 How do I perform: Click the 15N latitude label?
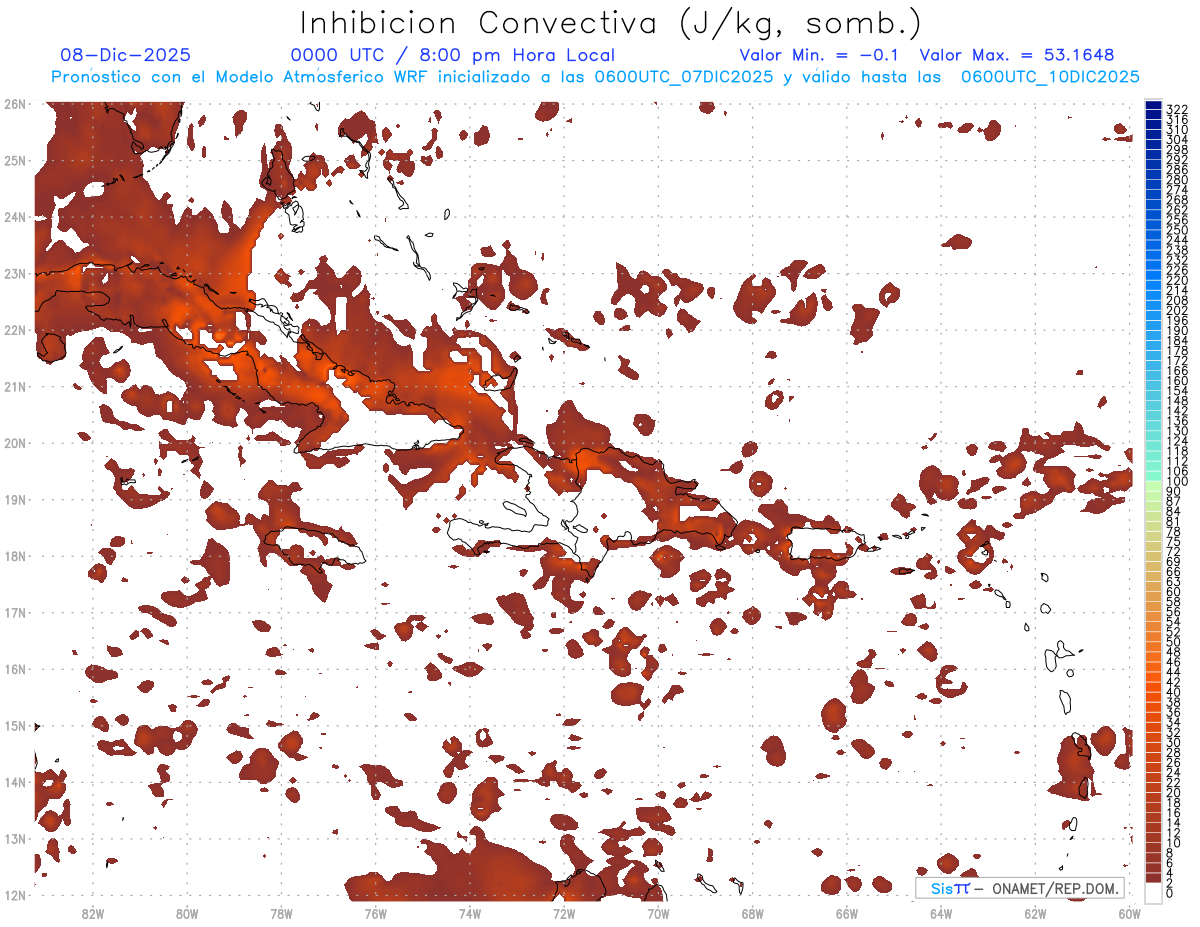(14, 725)
